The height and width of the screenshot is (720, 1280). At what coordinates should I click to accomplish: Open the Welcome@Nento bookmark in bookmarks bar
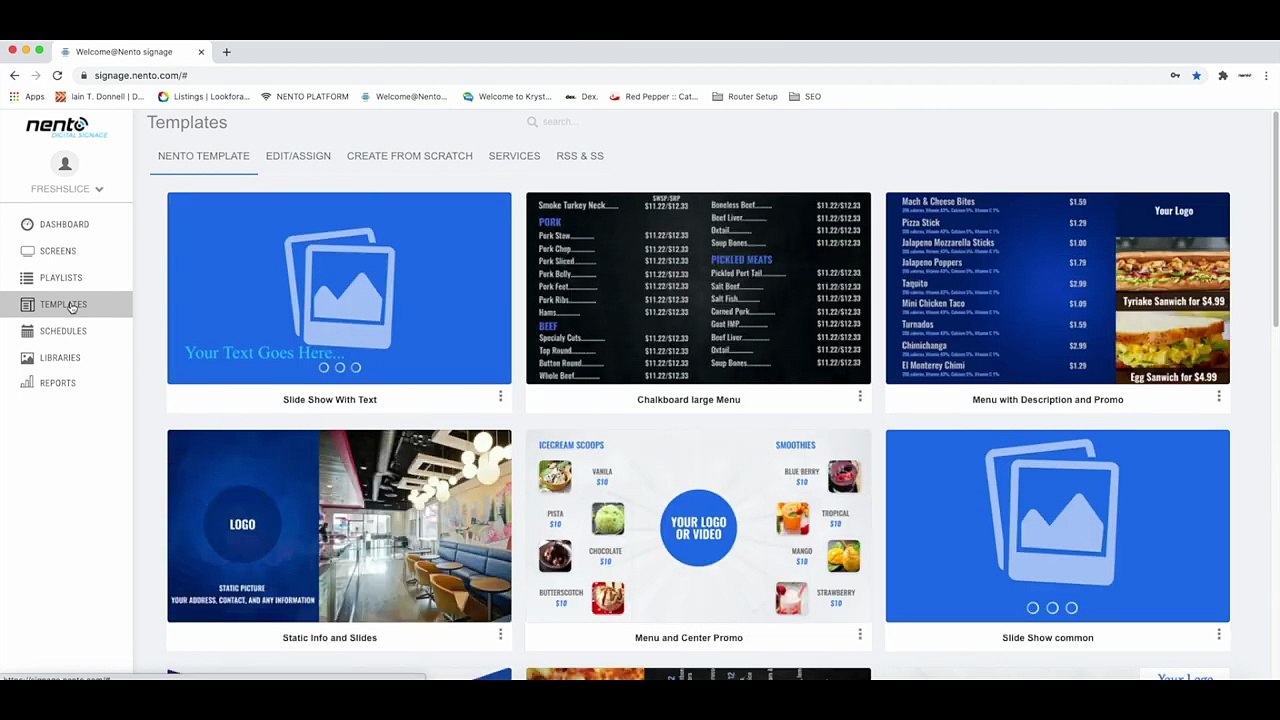pyautogui.click(x=404, y=97)
